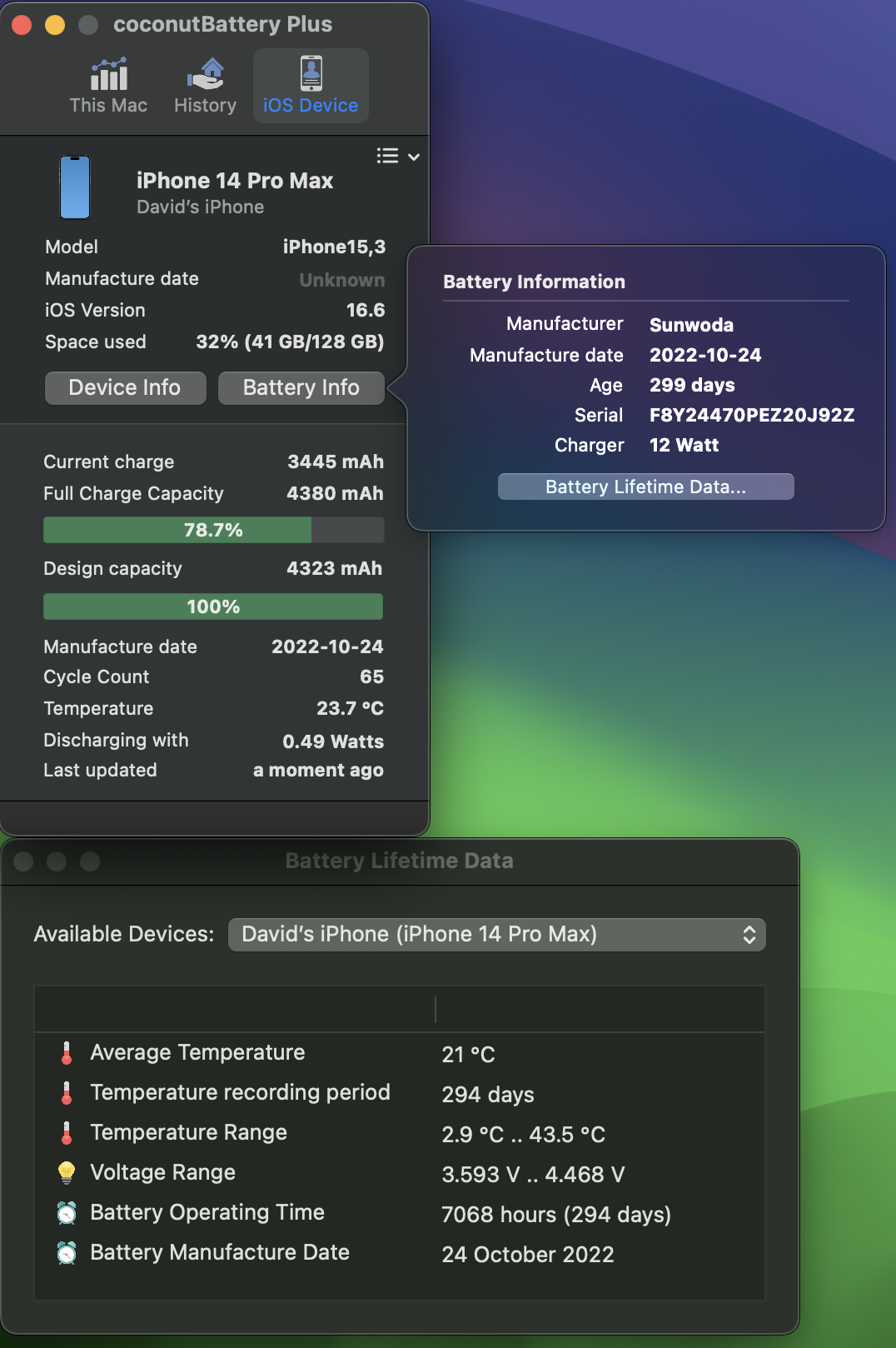Click the lifetime data table header divider
The width and height of the screenshot is (896, 1348).
pyautogui.click(x=436, y=1009)
